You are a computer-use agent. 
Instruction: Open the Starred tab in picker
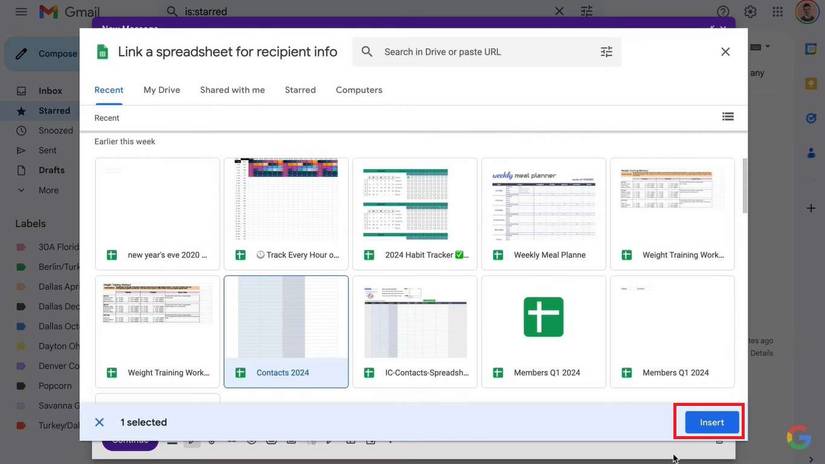pyautogui.click(x=300, y=90)
